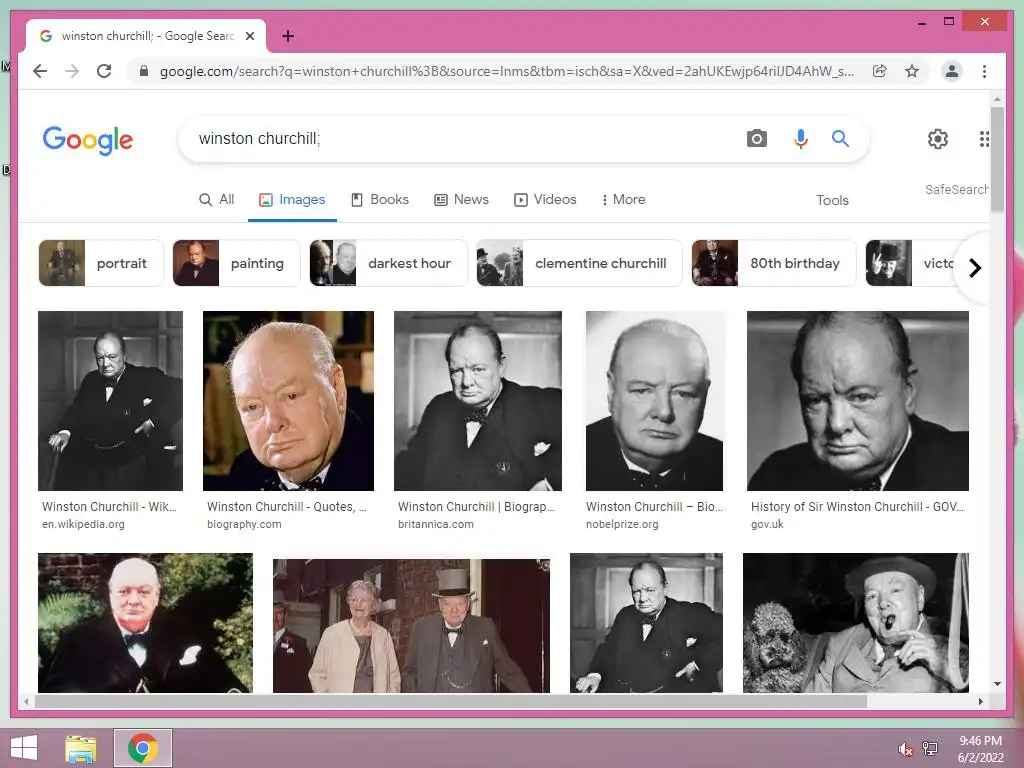1024x768 pixels.
Task: Click the blue magnifier search icon
Action: (x=840, y=138)
